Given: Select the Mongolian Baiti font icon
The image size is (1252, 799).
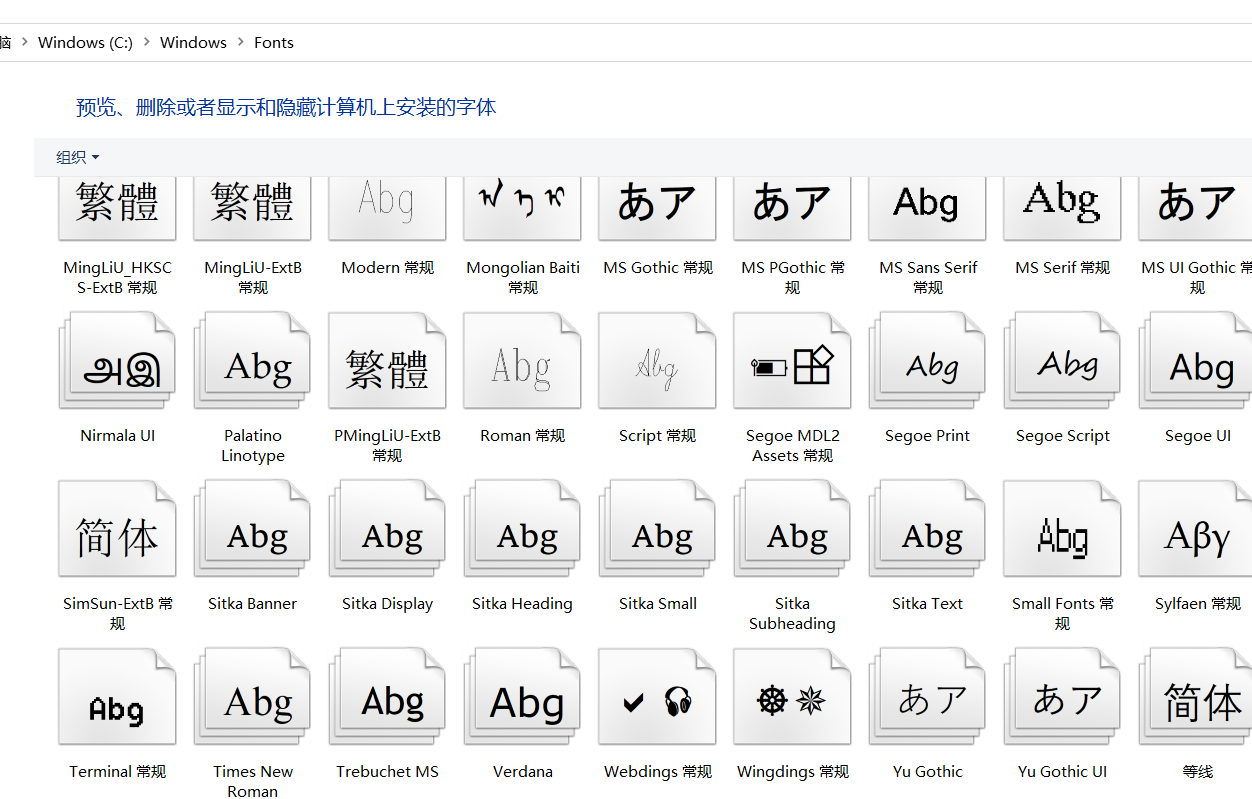Looking at the screenshot, I should [x=522, y=208].
